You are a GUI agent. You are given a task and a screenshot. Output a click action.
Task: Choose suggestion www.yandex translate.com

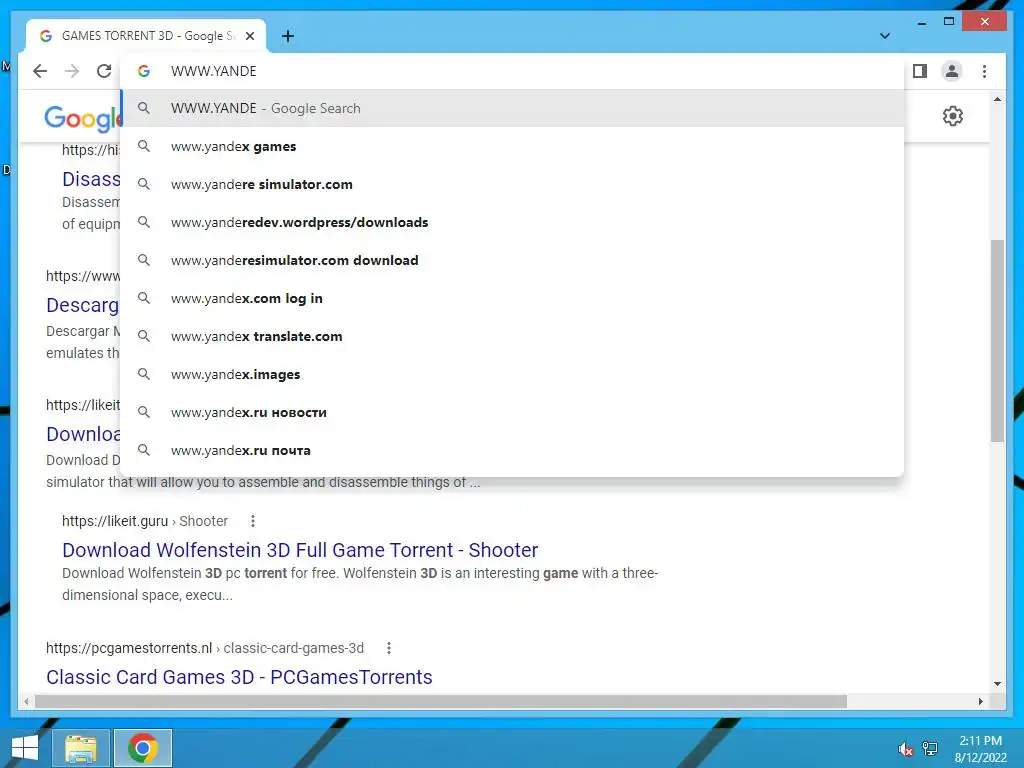[513, 336]
